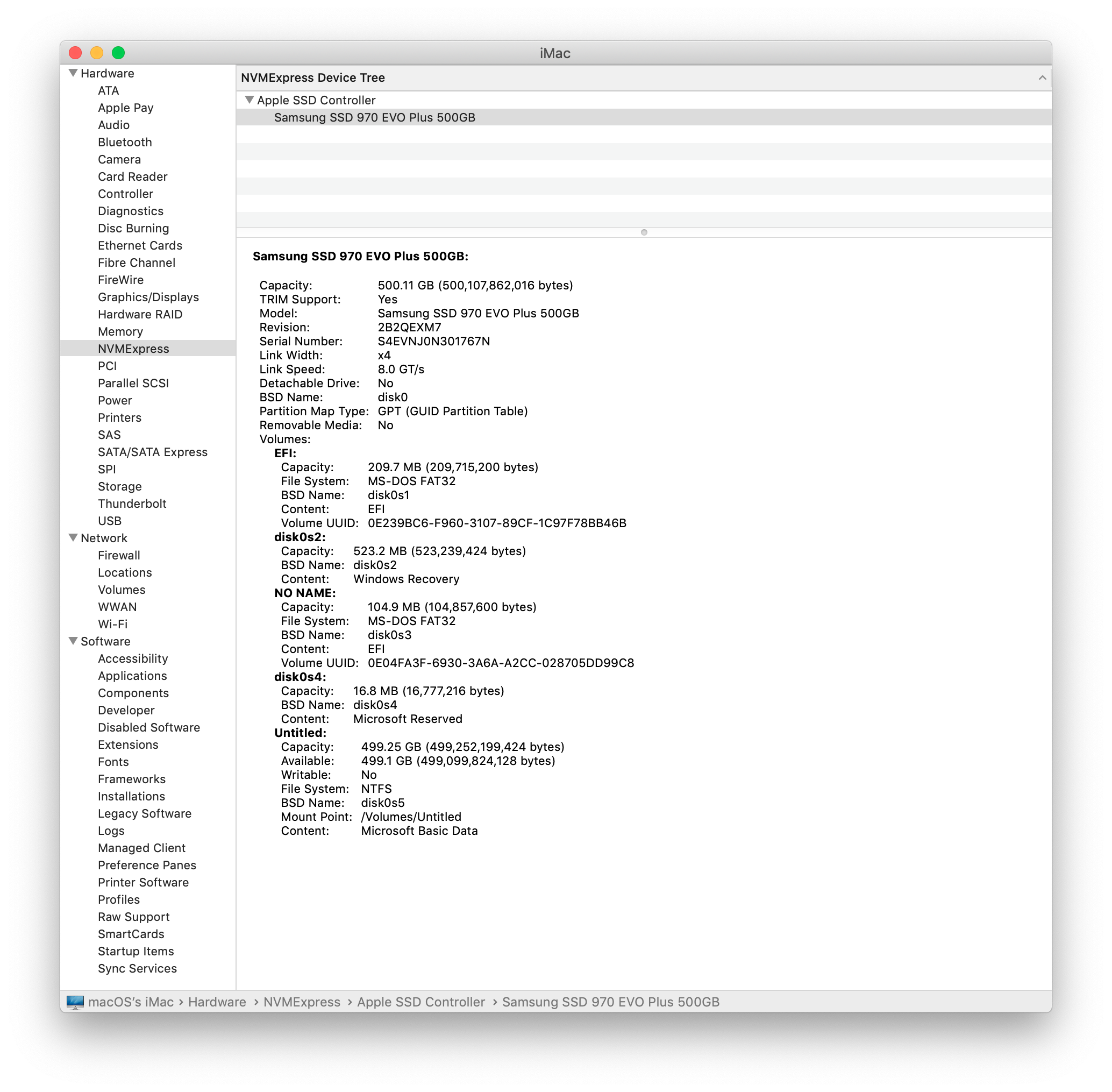The image size is (1112, 1092).
Task: Select Startup Items in sidebar
Action: 136,951
